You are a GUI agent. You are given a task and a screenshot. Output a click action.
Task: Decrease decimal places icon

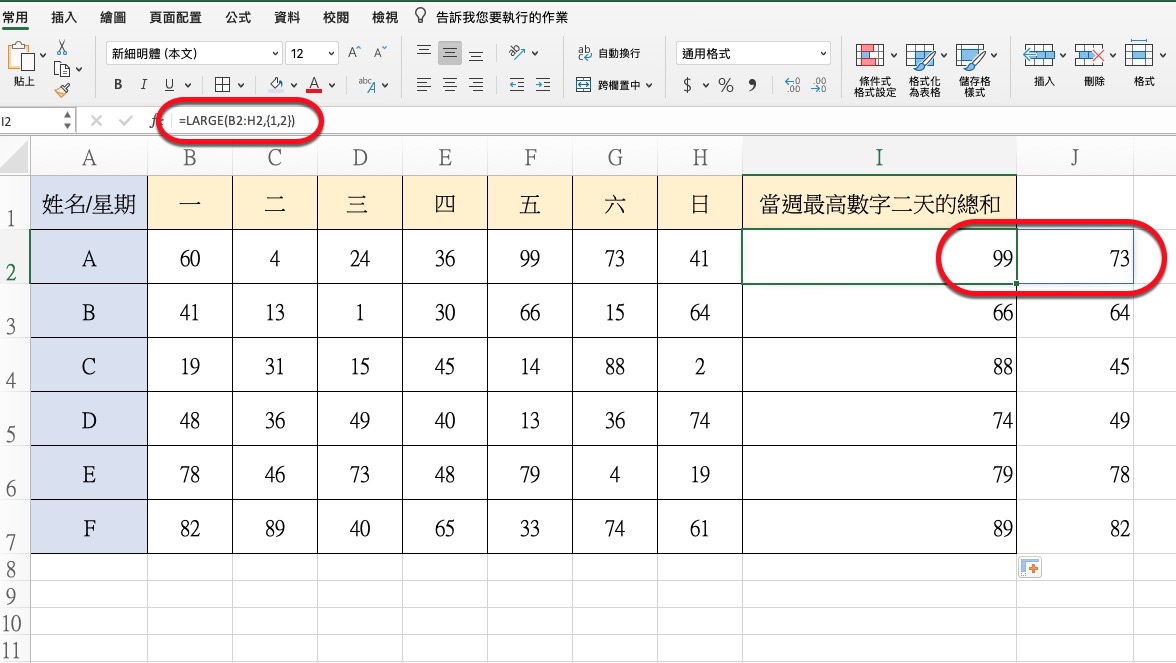[818, 85]
